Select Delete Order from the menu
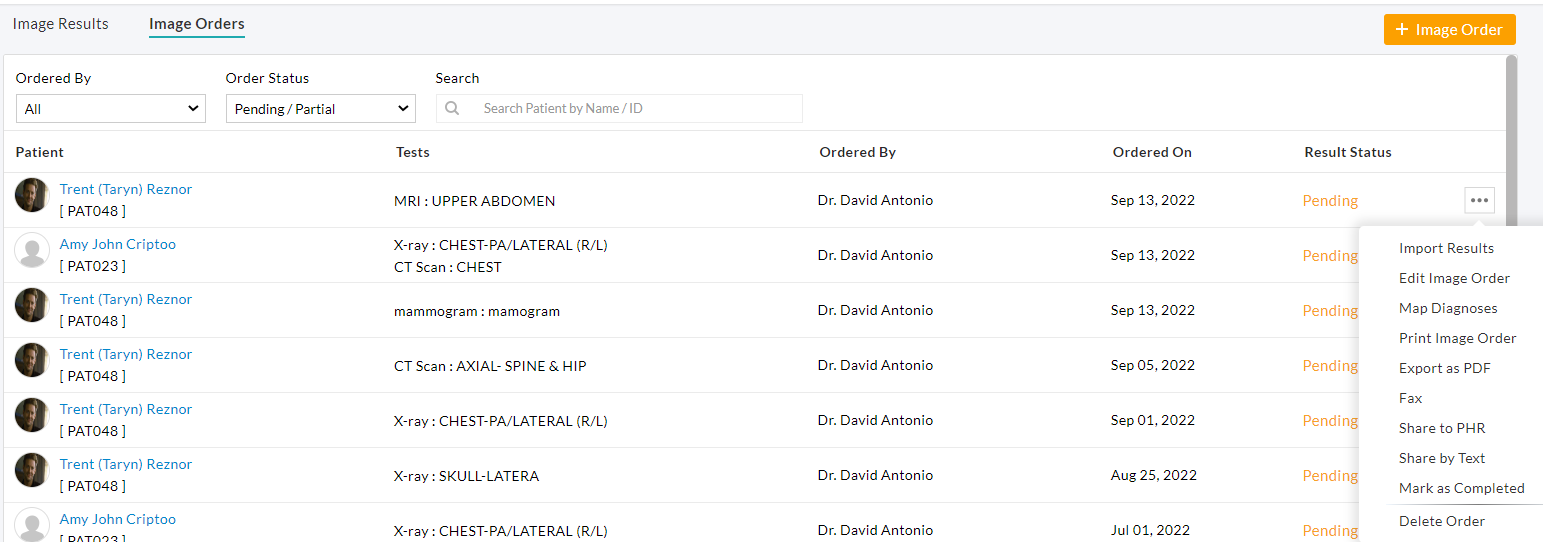Screen dimensions: 1543x542 (1441, 521)
